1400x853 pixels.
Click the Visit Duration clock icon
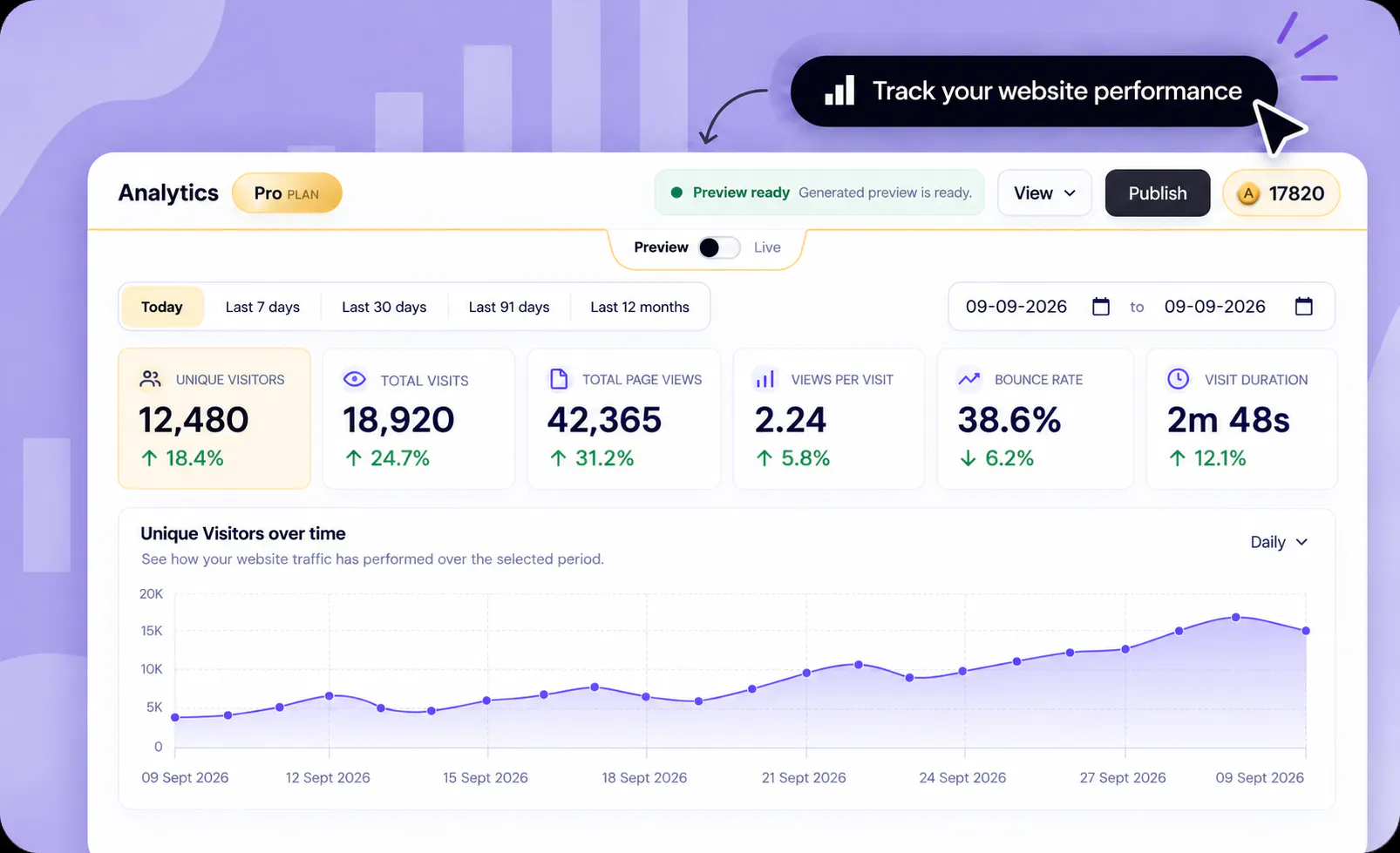pyautogui.click(x=1178, y=379)
